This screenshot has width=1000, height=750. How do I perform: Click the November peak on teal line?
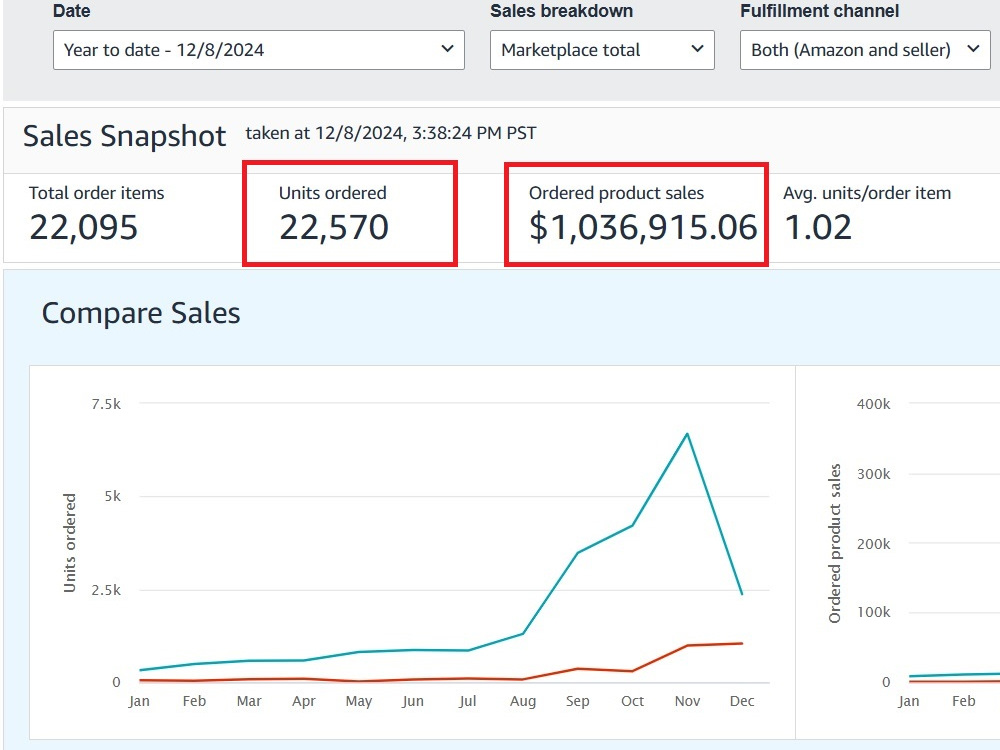point(687,434)
